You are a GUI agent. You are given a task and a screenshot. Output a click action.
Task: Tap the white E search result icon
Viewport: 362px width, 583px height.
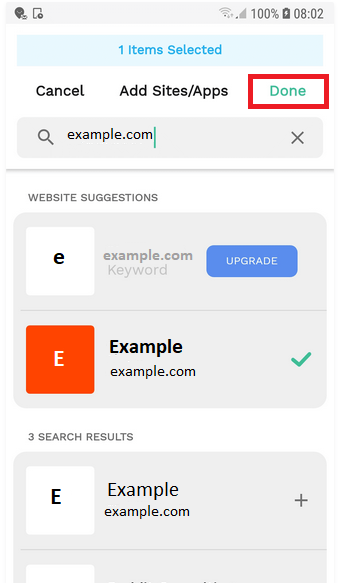click(60, 500)
